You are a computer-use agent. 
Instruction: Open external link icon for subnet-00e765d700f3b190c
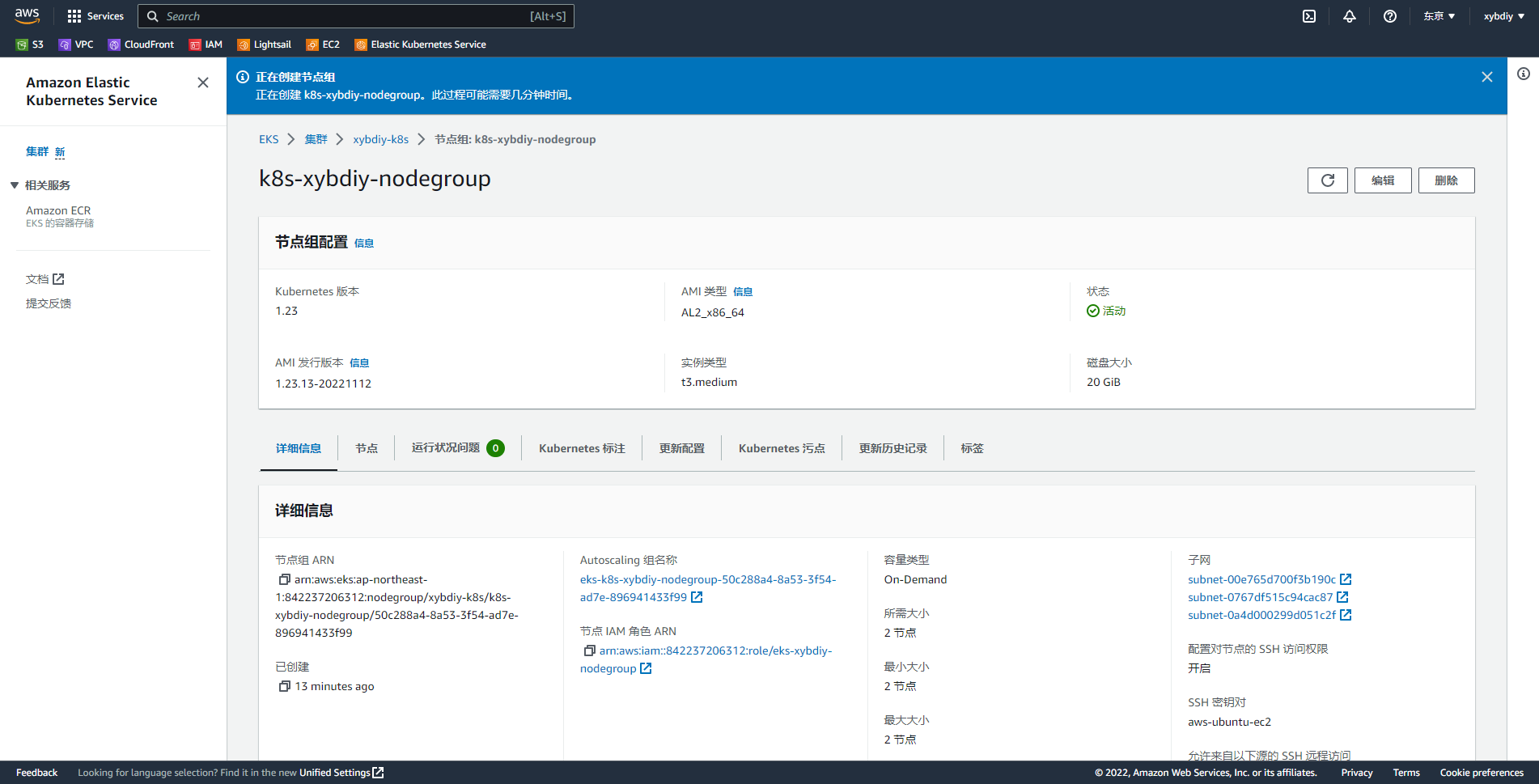1346,579
